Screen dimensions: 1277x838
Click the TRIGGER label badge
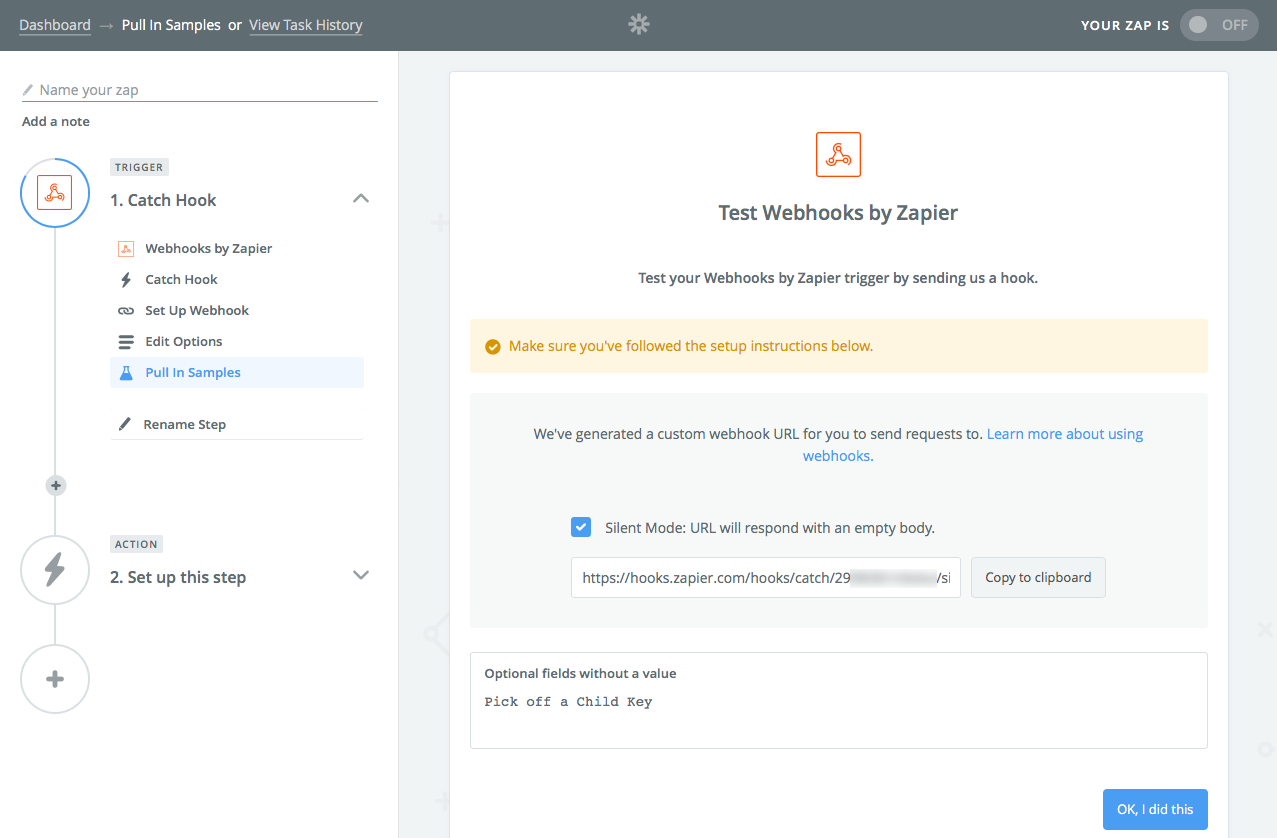coord(139,167)
